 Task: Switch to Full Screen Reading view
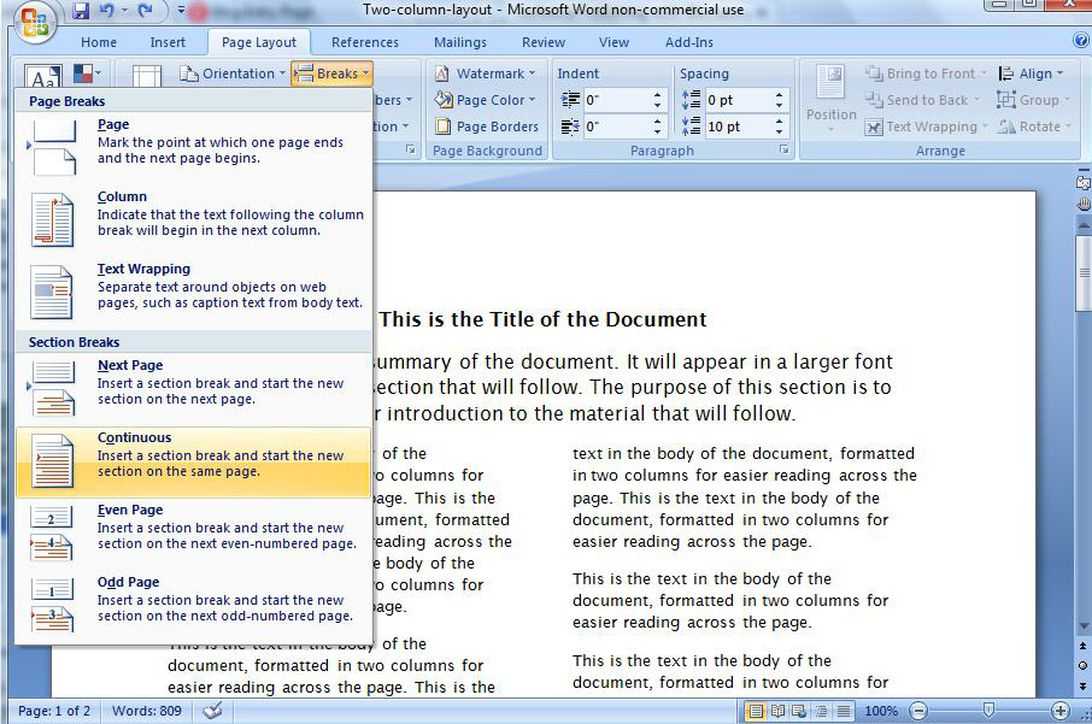click(777, 711)
